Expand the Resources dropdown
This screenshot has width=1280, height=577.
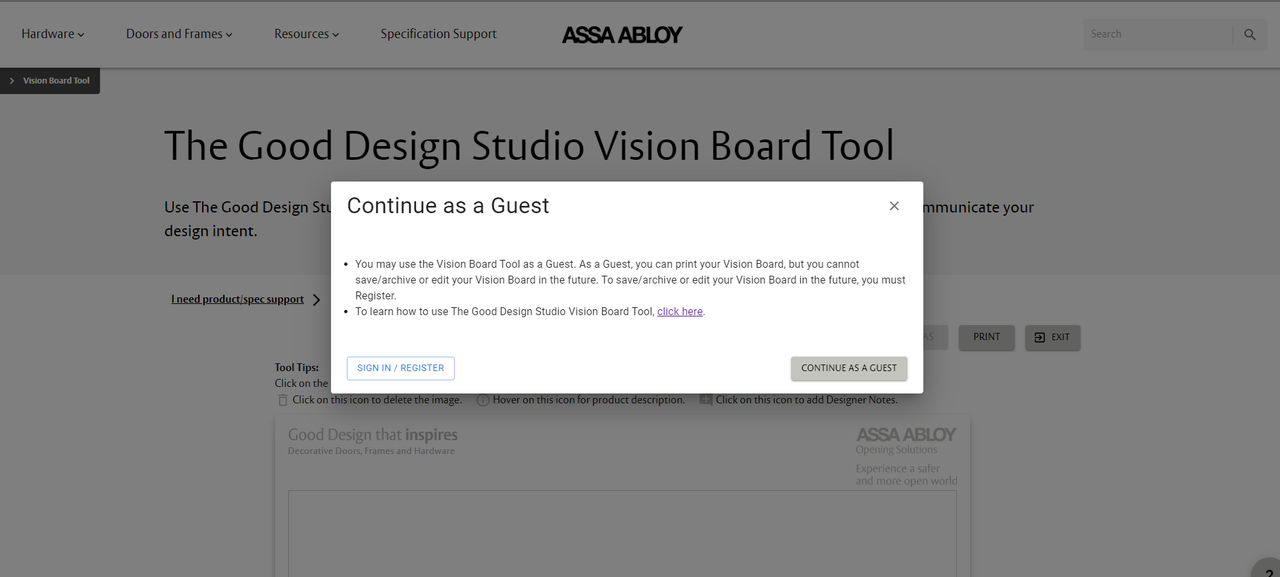point(306,33)
